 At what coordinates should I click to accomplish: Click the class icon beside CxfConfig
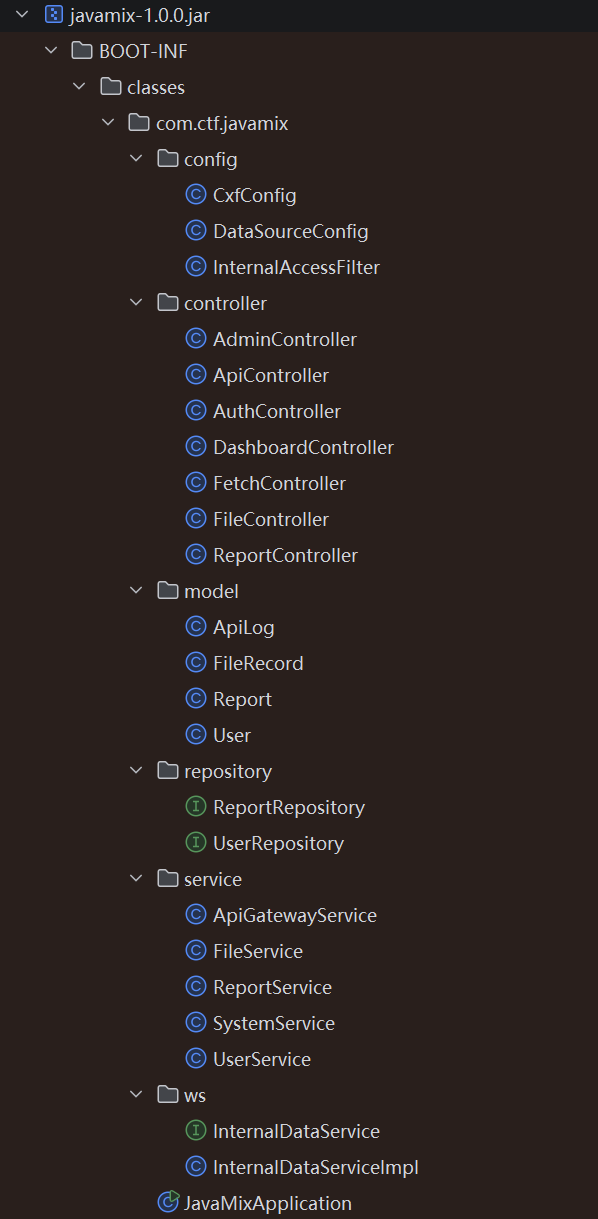click(196, 195)
